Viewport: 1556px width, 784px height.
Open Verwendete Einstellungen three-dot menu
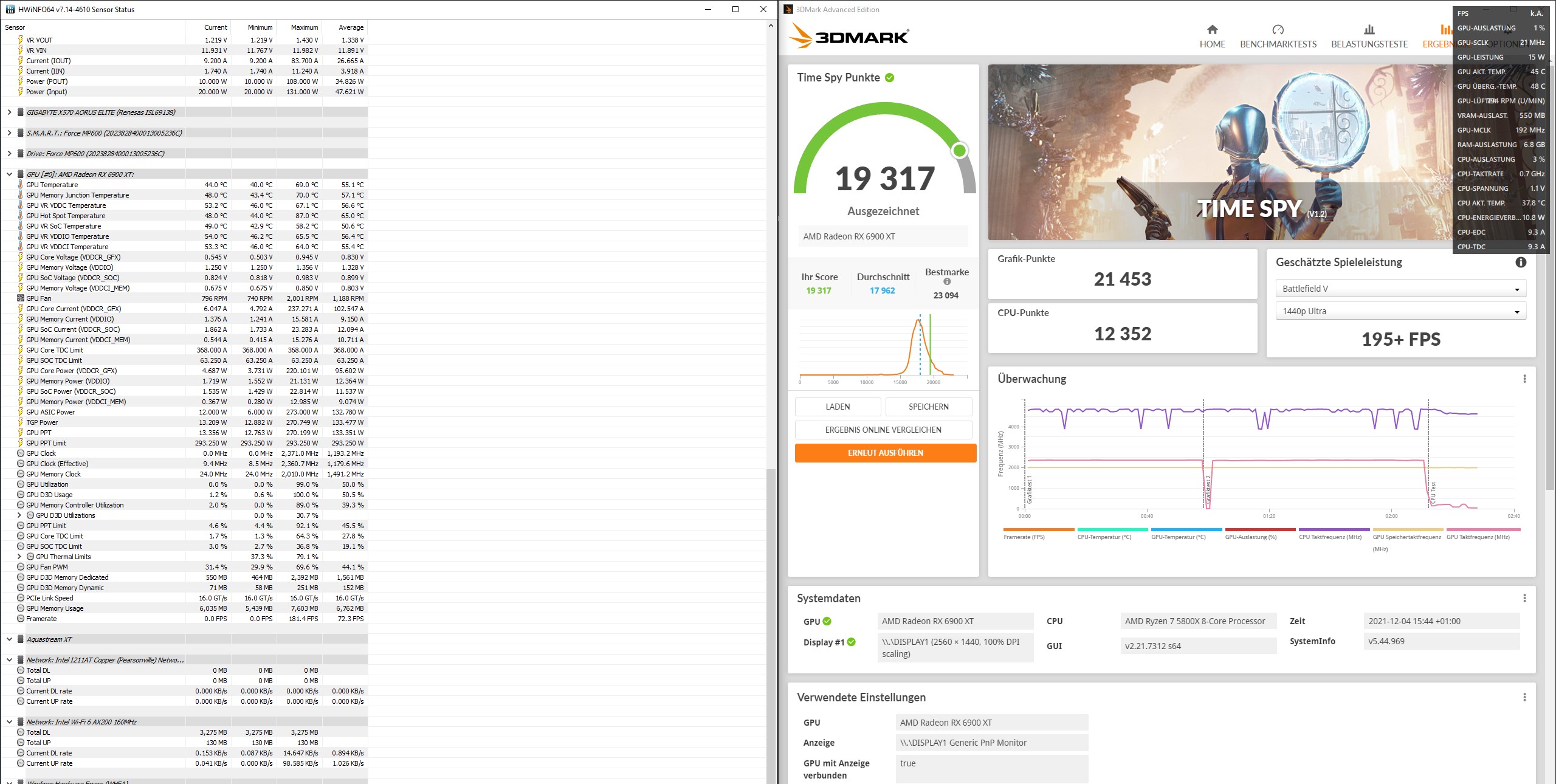click(x=1524, y=697)
